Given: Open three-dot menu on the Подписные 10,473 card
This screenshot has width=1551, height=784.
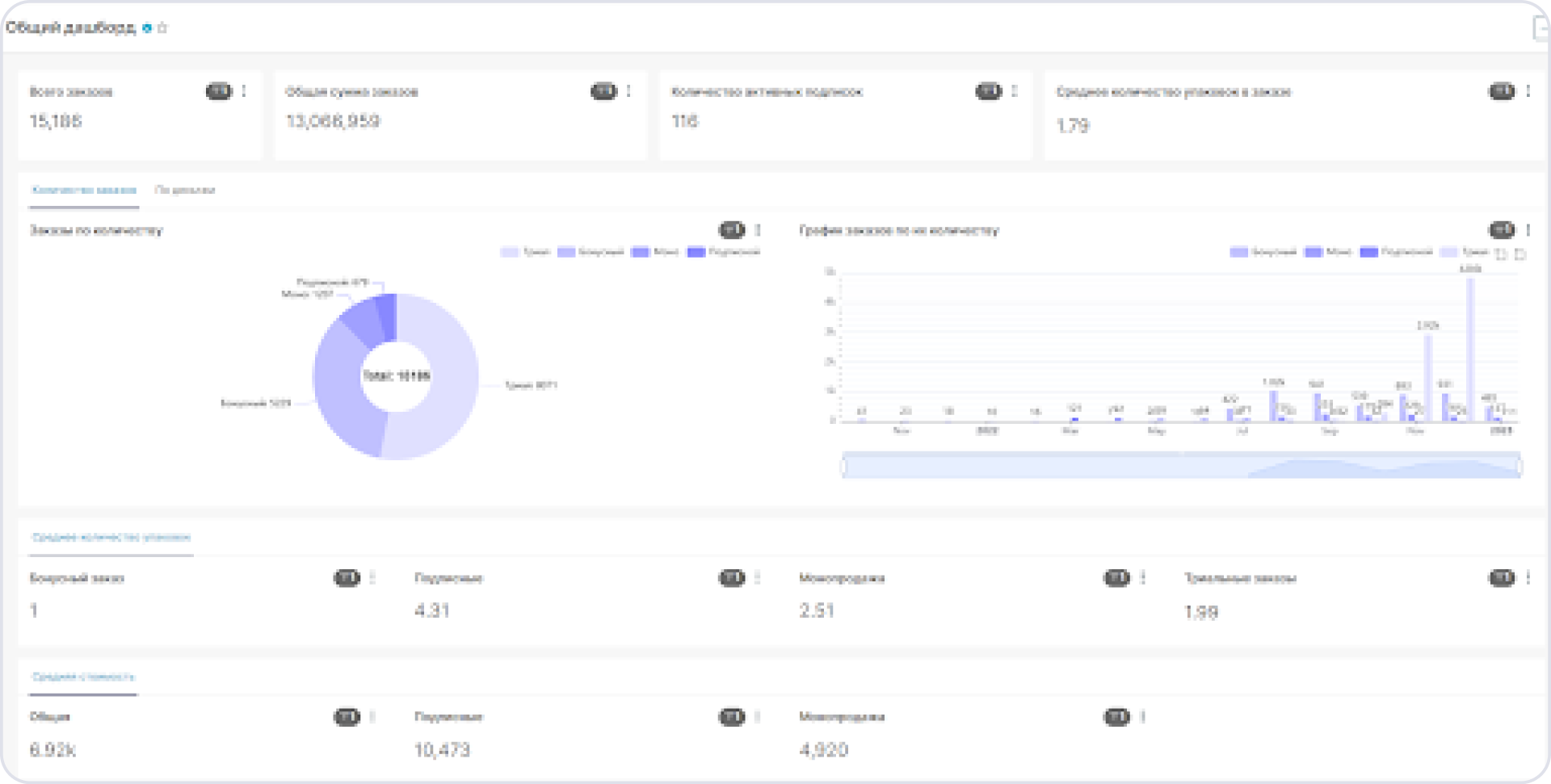Looking at the screenshot, I should [758, 716].
